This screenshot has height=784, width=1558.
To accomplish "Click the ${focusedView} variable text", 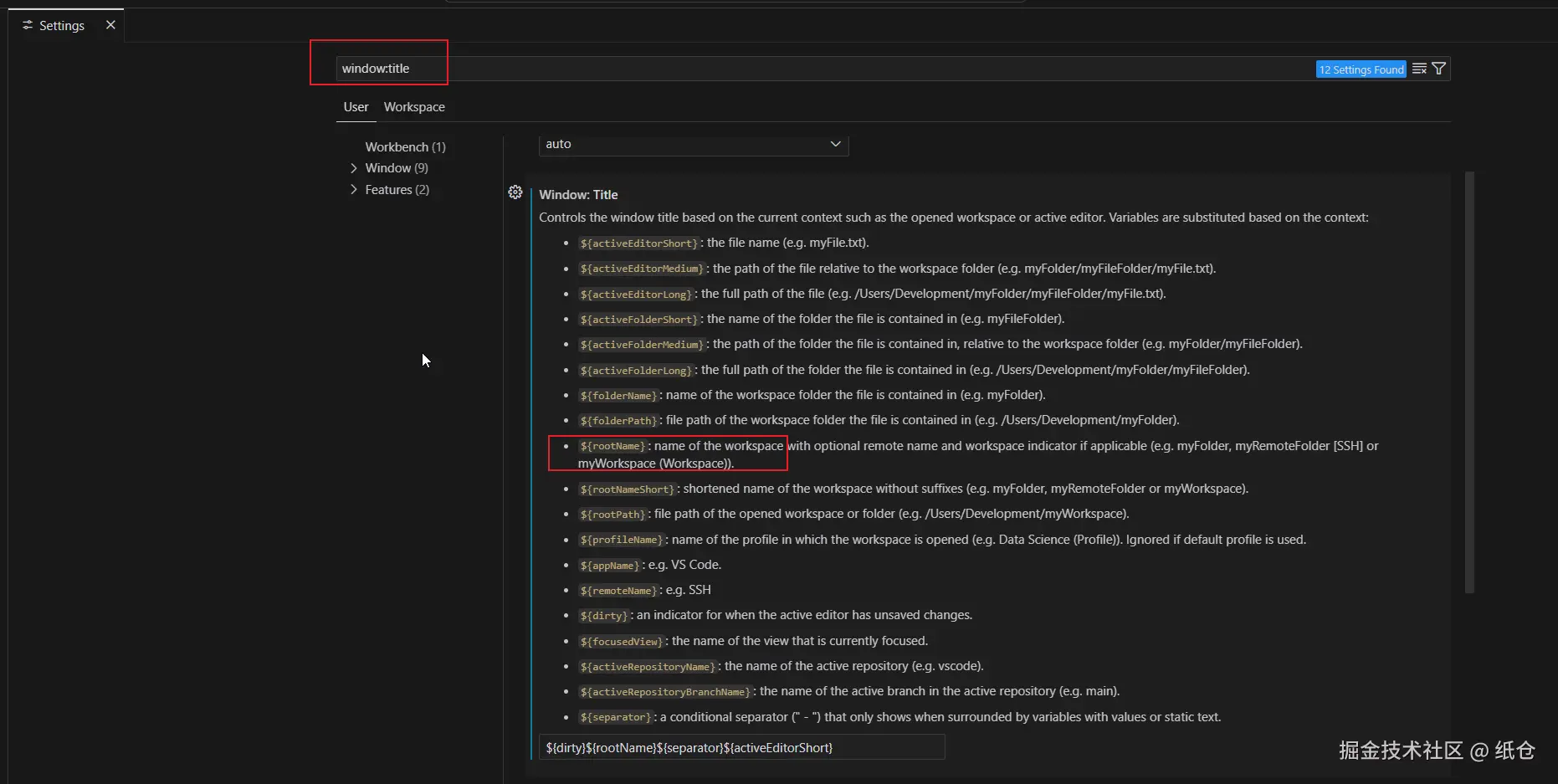I will 621,642.
